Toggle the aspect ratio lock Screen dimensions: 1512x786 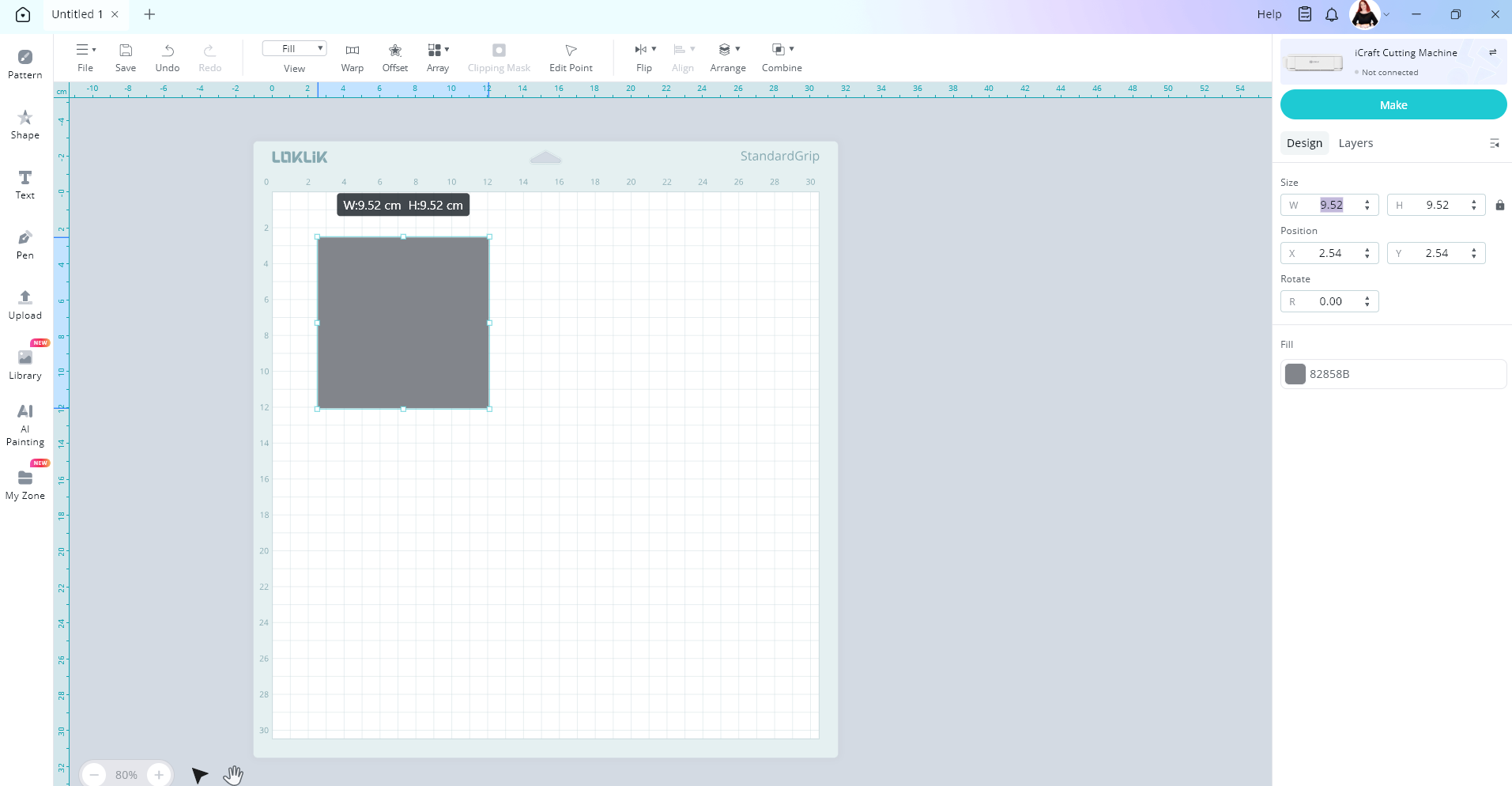[x=1499, y=206]
